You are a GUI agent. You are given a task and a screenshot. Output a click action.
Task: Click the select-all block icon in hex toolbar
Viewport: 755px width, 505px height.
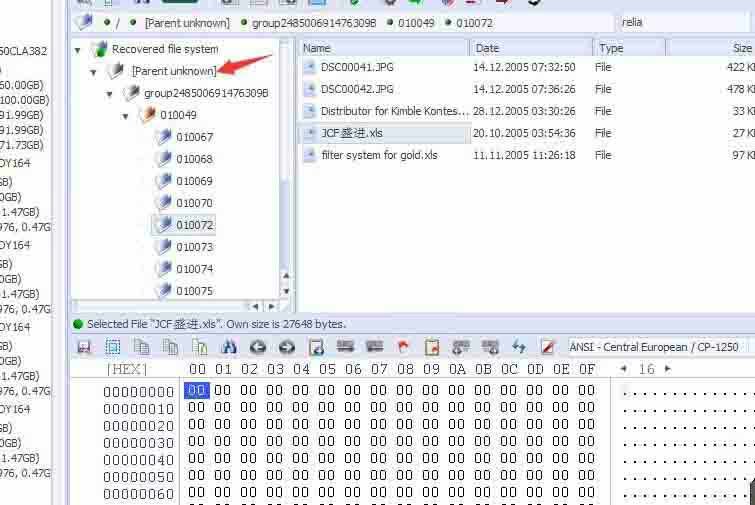click(113, 347)
